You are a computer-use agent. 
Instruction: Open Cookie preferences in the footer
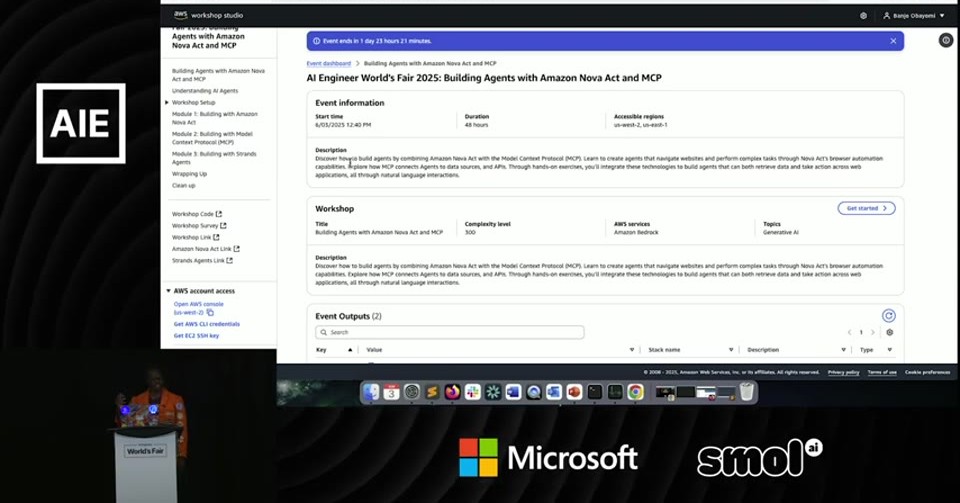[x=928, y=372]
